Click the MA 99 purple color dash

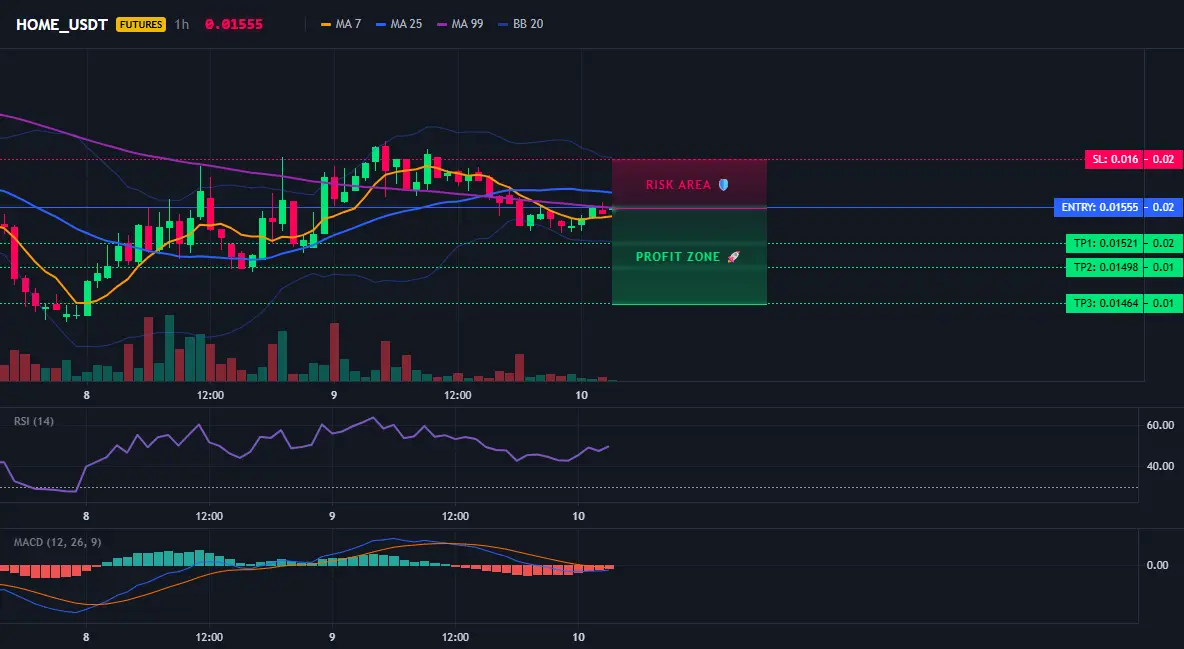click(442, 25)
